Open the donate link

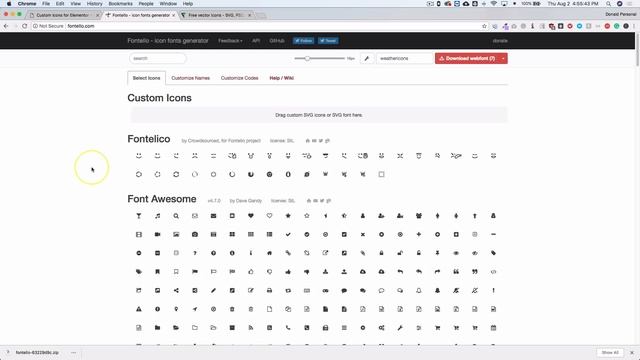click(x=500, y=41)
